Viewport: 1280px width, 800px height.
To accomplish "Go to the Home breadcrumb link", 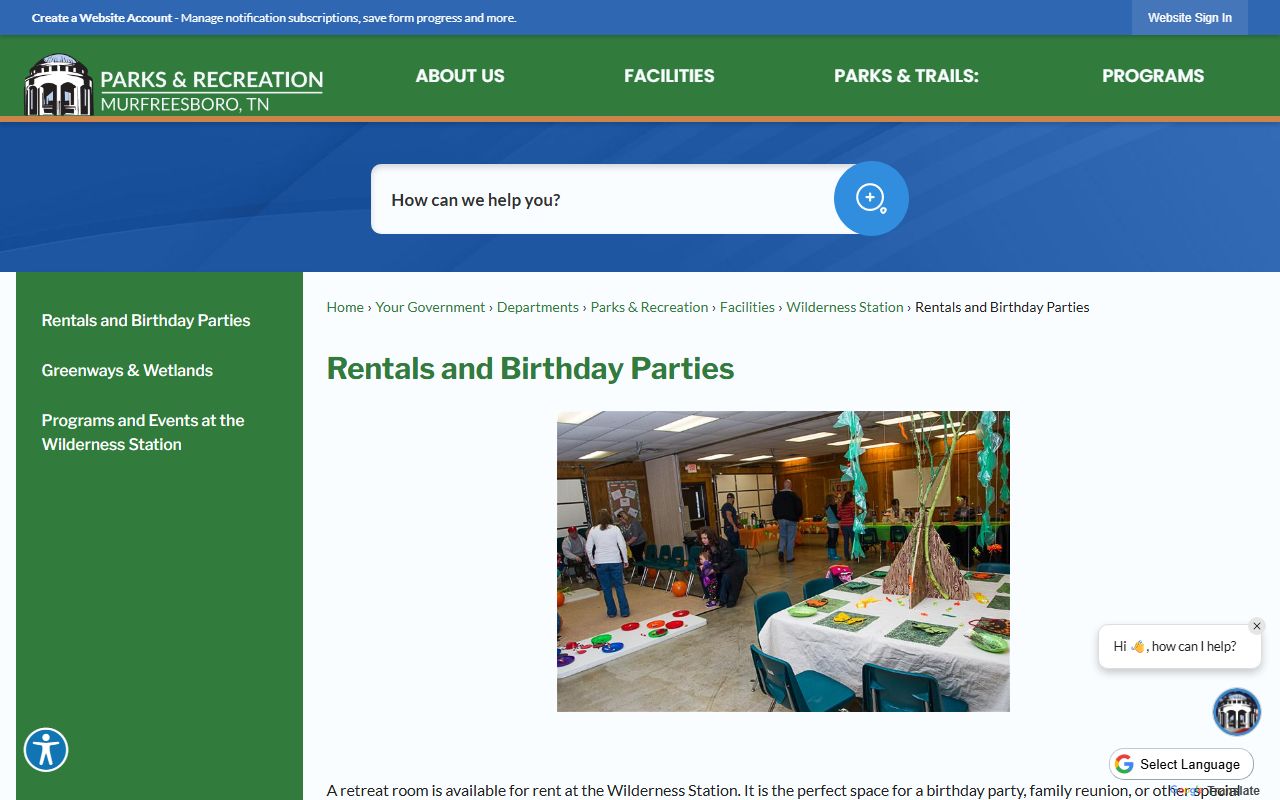I will click(x=345, y=307).
